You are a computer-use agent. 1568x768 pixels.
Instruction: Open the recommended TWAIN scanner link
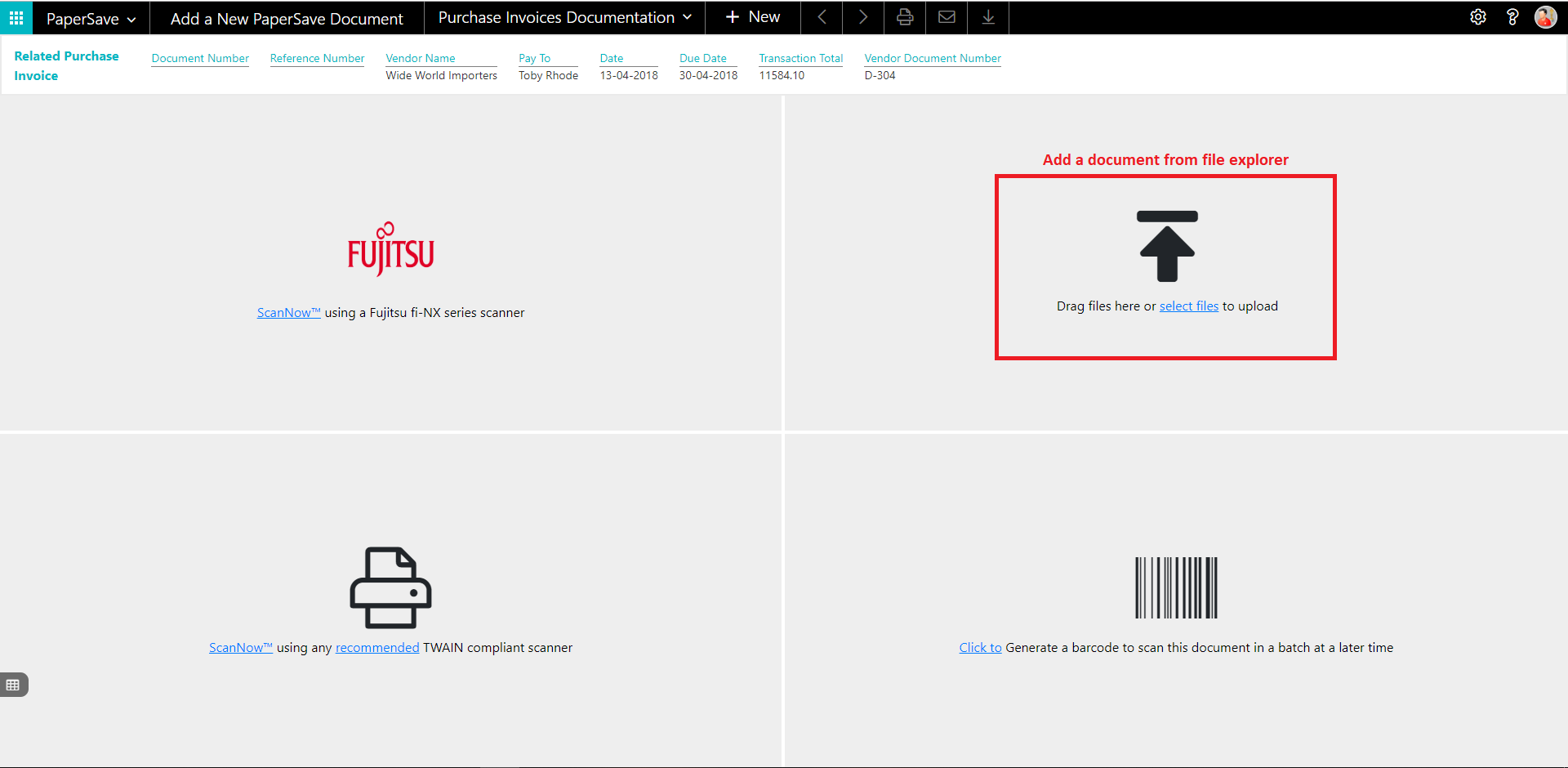[x=376, y=648]
